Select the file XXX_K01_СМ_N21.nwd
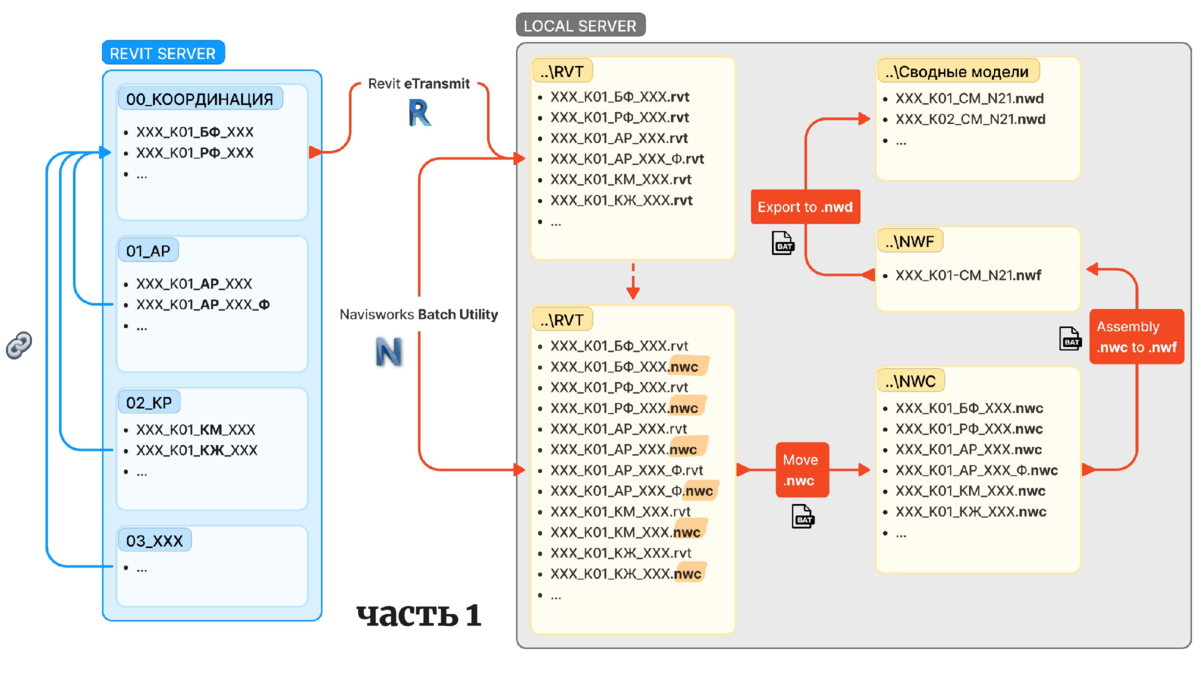This screenshot has height=675, width=1200. pyautogui.click(x=970, y=99)
